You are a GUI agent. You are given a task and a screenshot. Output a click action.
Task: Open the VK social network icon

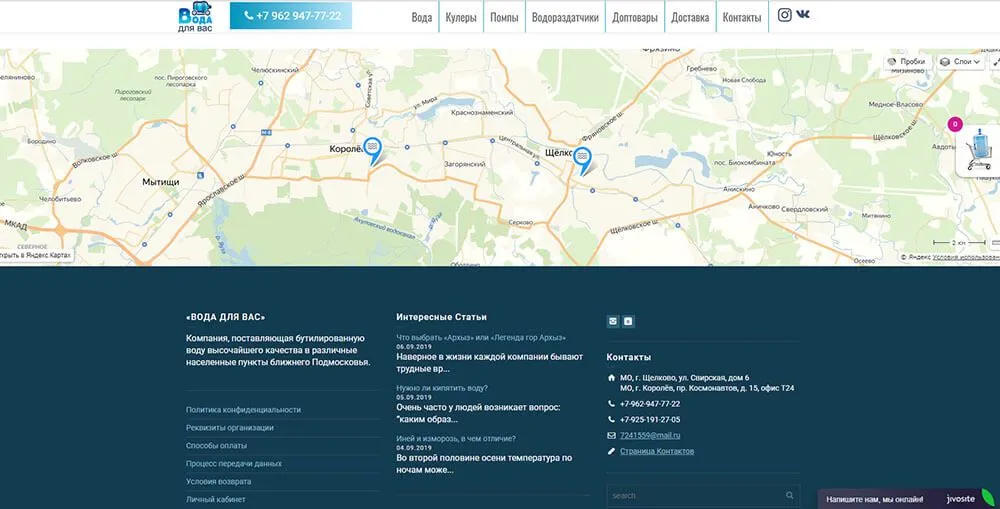803,15
